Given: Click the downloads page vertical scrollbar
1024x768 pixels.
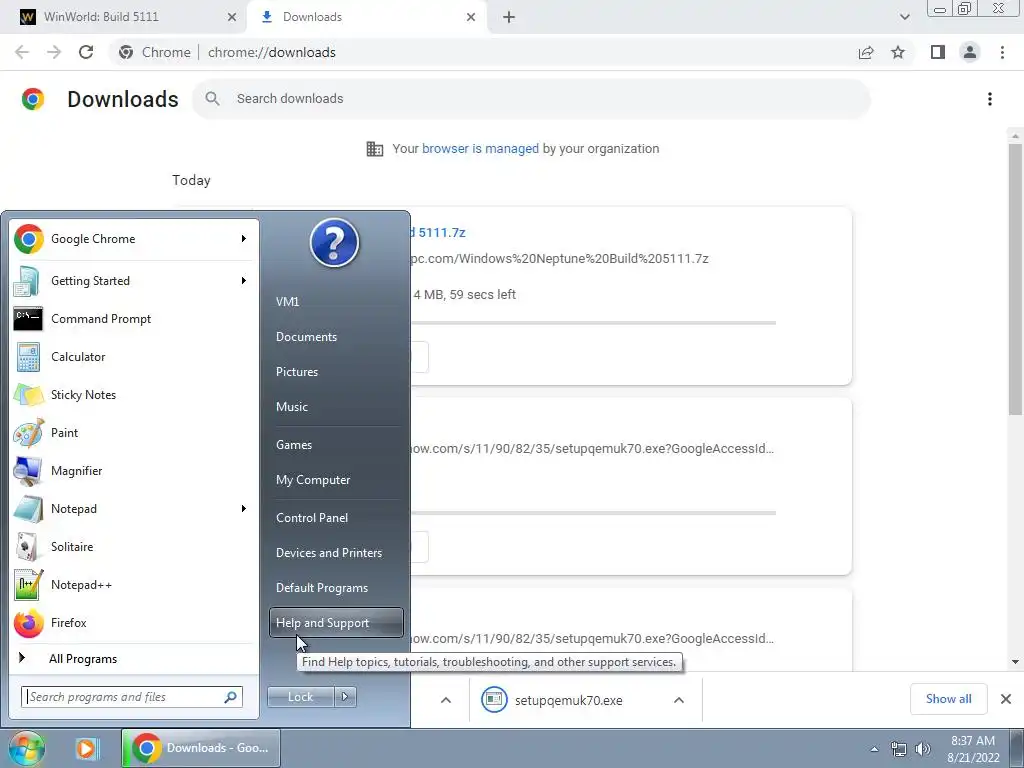Looking at the screenshot, I should (1015, 280).
